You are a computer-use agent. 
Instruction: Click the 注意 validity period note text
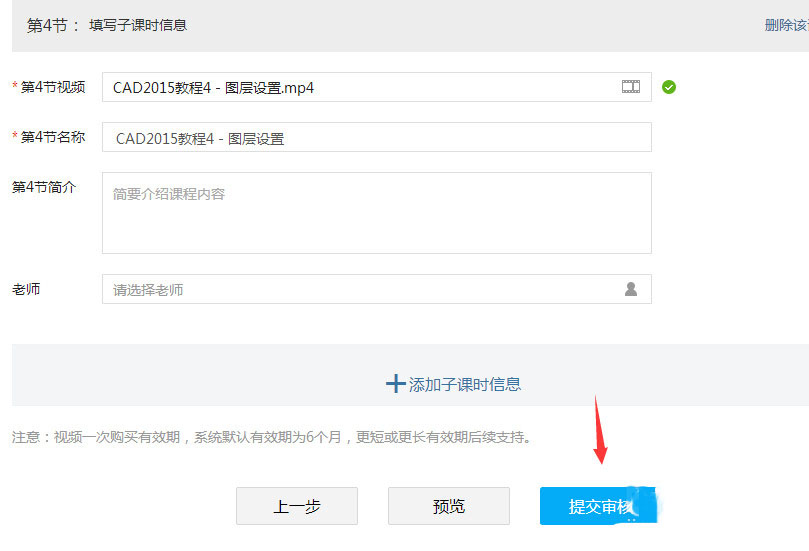(x=271, y=437)
